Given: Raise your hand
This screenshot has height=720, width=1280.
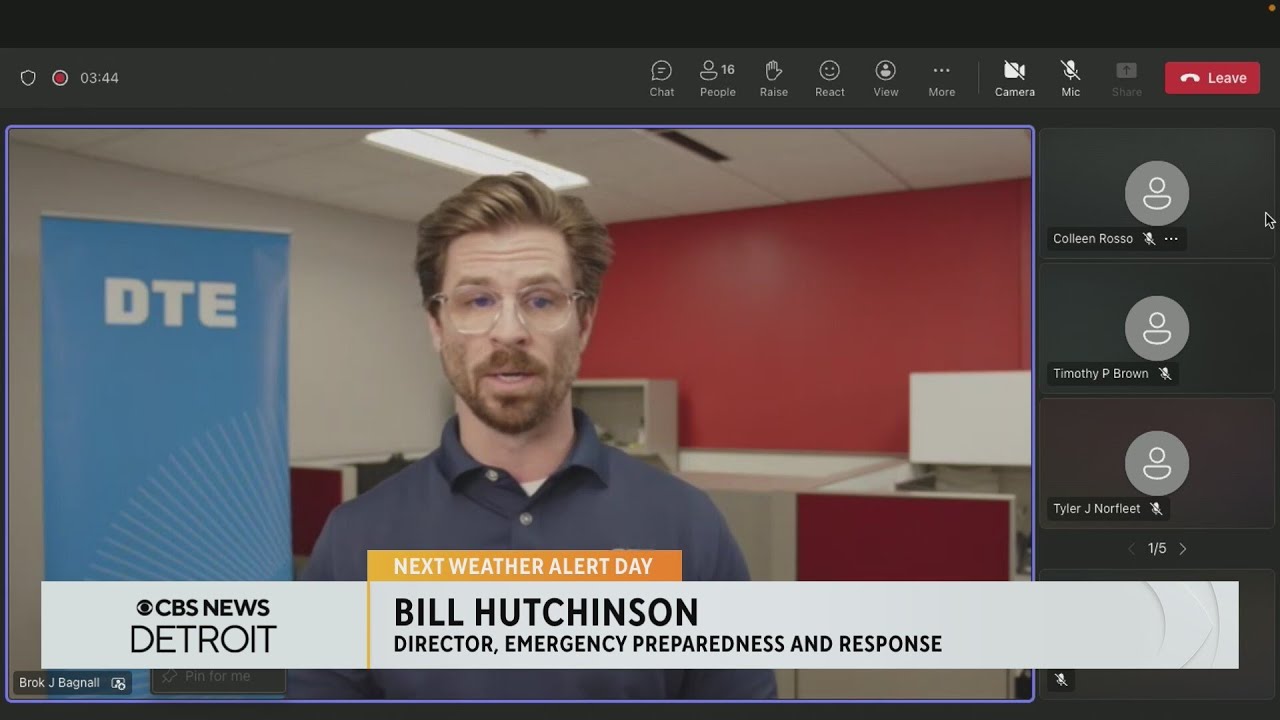Looking at the screenshot, I should coord(773,78).
